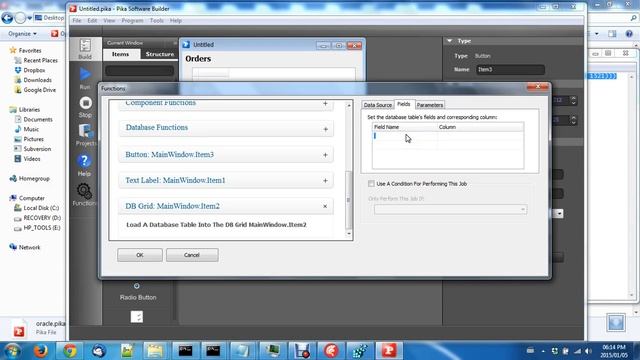Switch to Fields tab
The image size is (640, 360).
(404, 104)
